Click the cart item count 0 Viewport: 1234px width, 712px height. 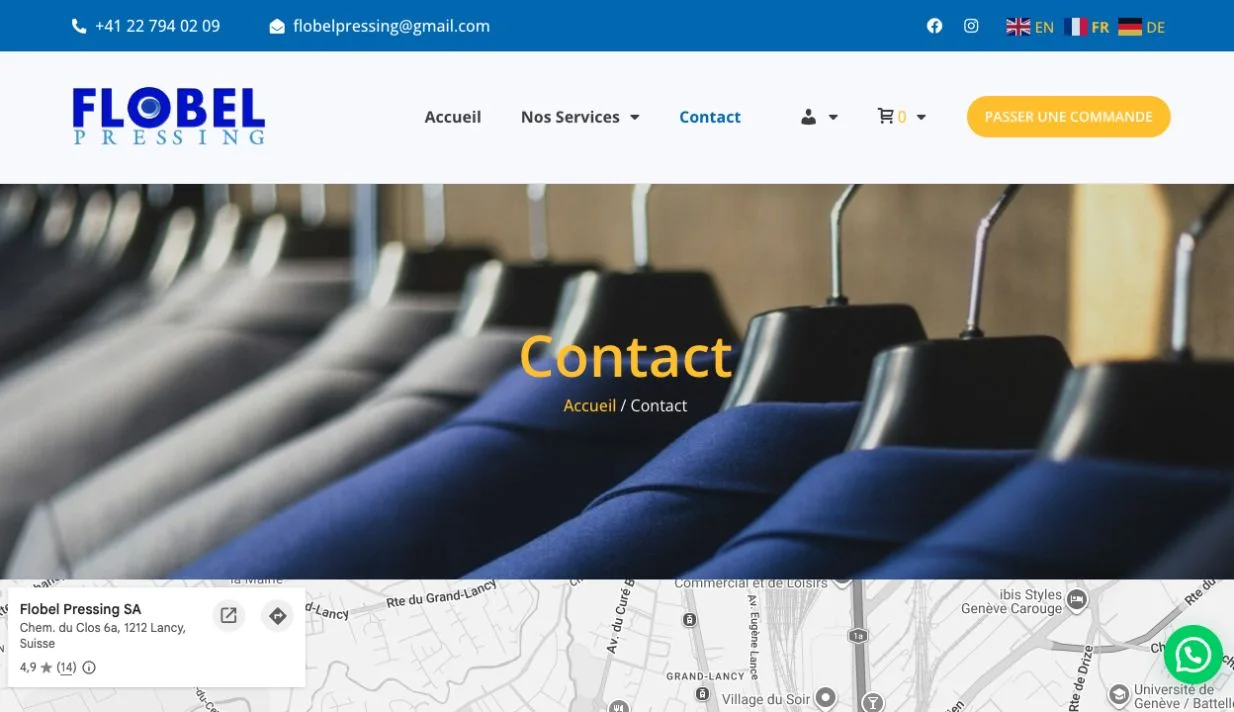(902, 117)
